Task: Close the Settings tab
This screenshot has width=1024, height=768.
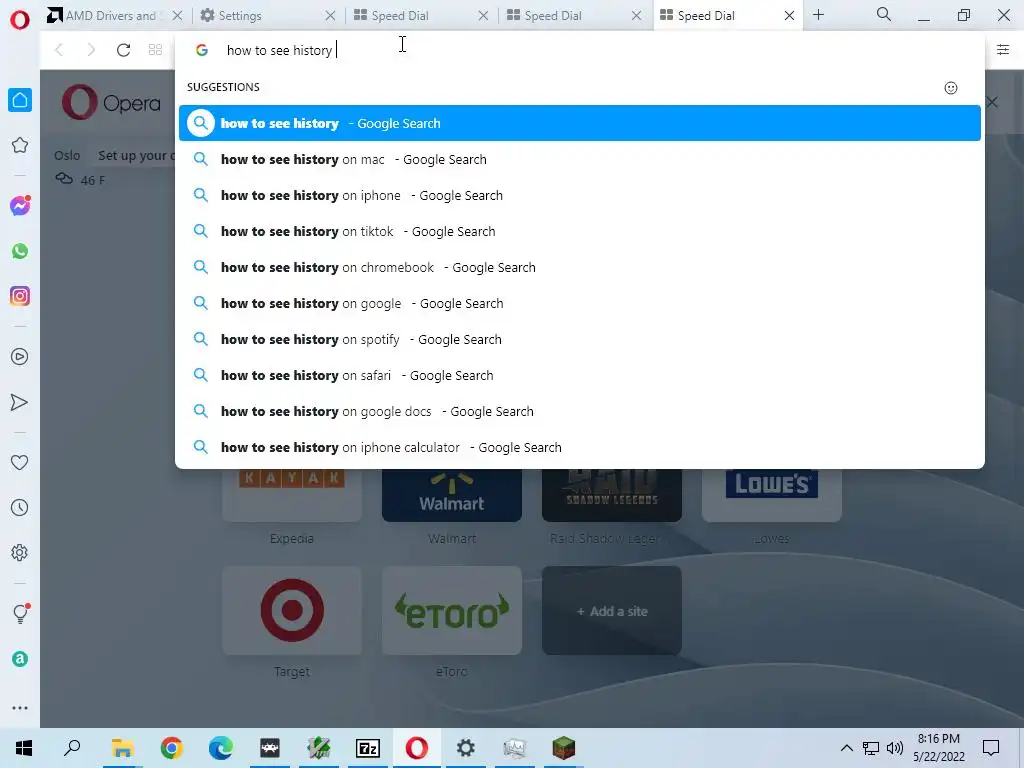Action: pyautogui.click(x=330, y=15)
